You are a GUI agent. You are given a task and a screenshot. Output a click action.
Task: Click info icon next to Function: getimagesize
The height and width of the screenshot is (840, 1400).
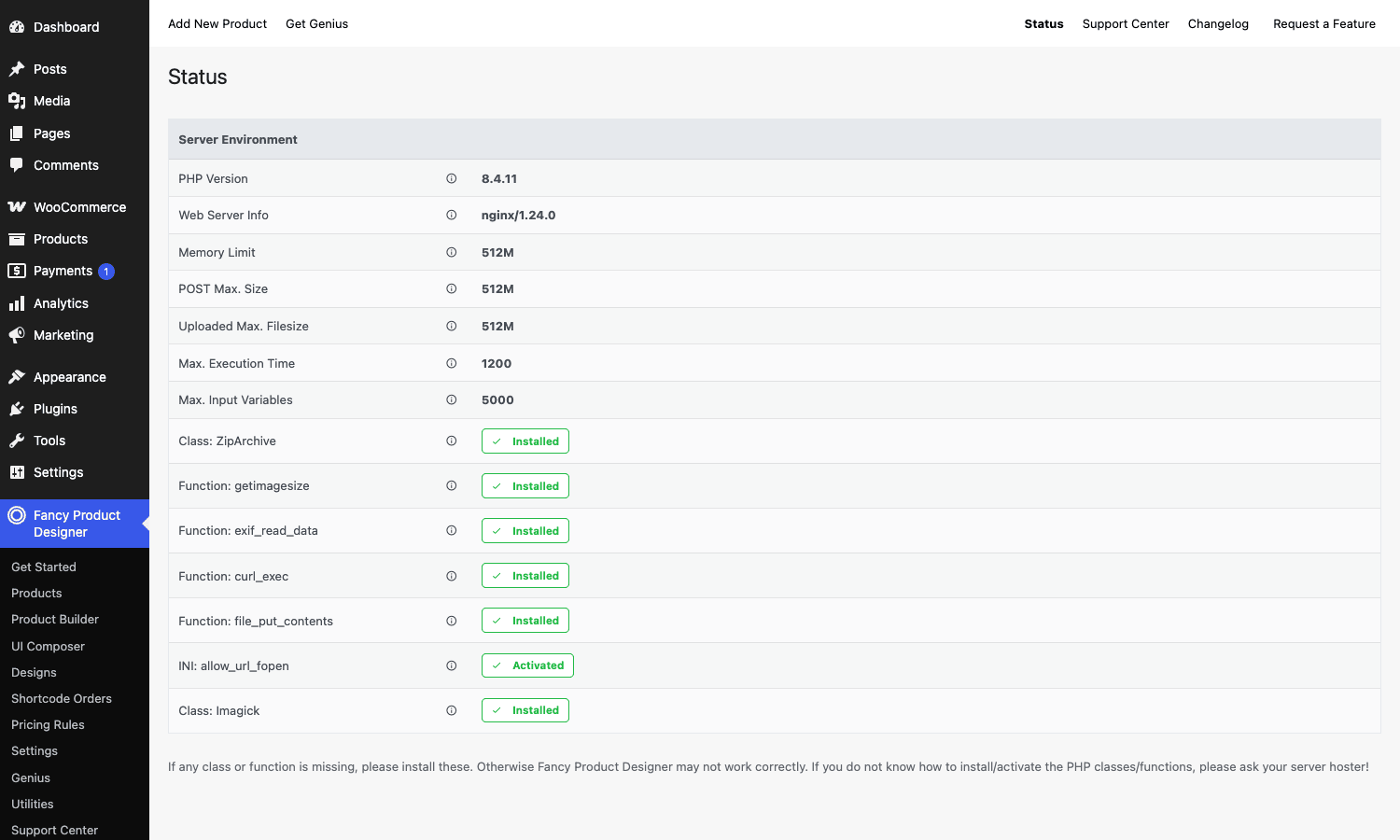(452, 485)
